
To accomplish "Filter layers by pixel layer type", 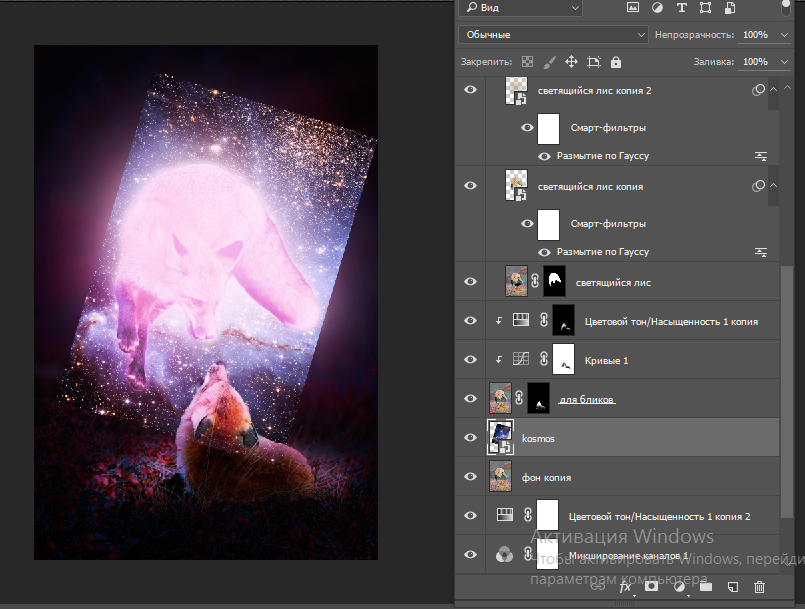I will click(x=632, y=7).
